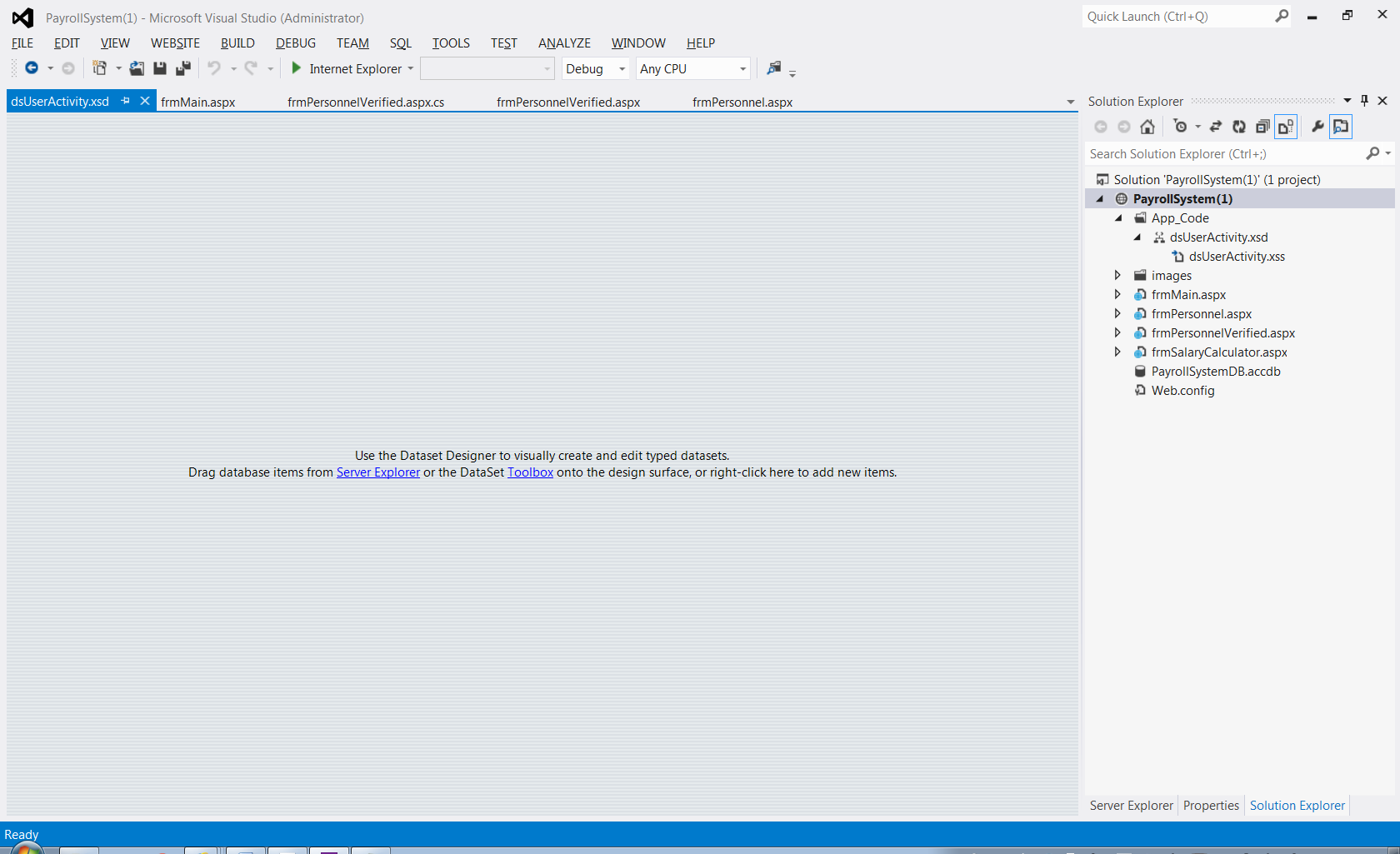Click the Solution Explorer back arrow
This screenshot has height=854, width=1400.
[x=1101, y=127]
